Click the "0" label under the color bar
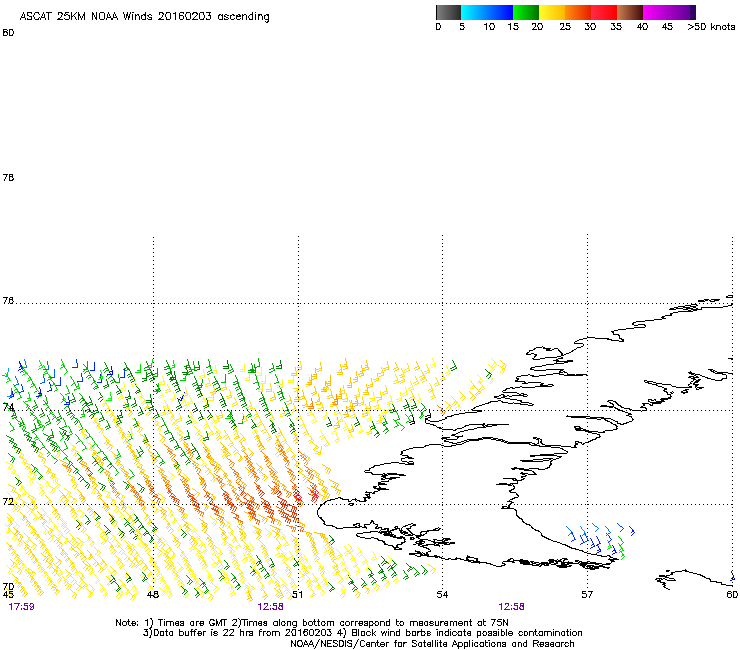The width and height of the screenshot is (740, 650). [438, 27]
